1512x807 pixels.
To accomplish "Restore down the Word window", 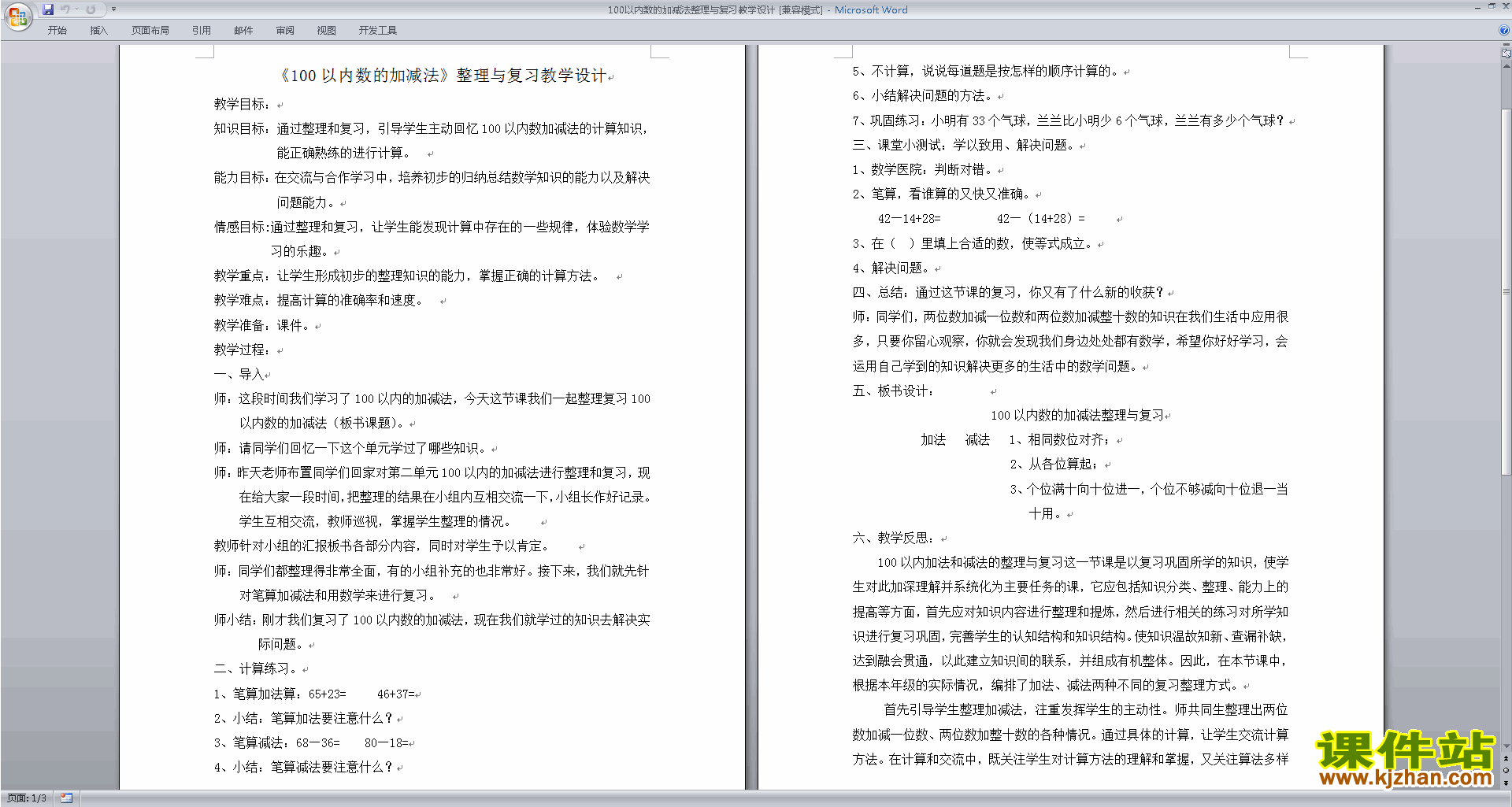I will 1492,6.
